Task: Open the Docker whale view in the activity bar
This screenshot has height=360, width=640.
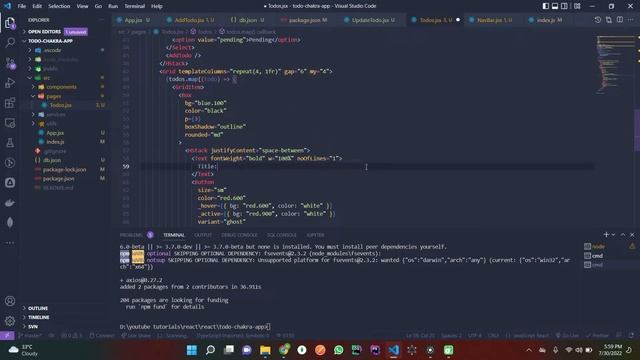Action: point(10,203)
